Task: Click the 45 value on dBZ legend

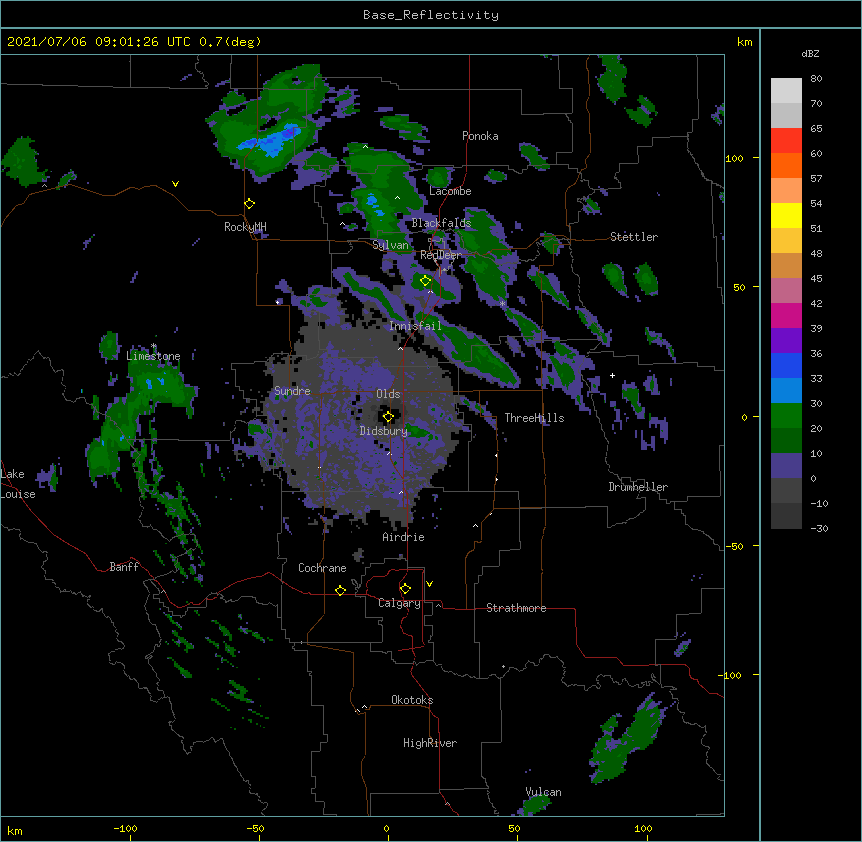Action: [816, 279]
